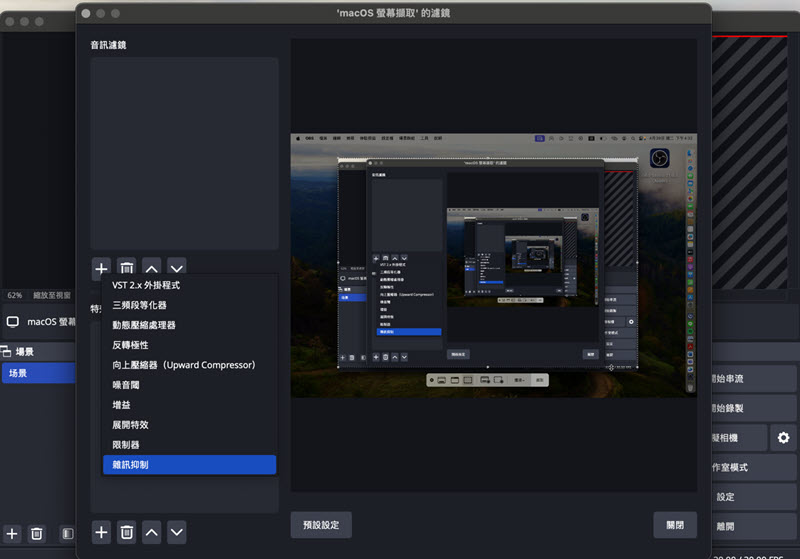Open virtual camera settings gear icon
The width and height of the screenshot is (800, 559).
pyautogui.click(x=783, y=438)
